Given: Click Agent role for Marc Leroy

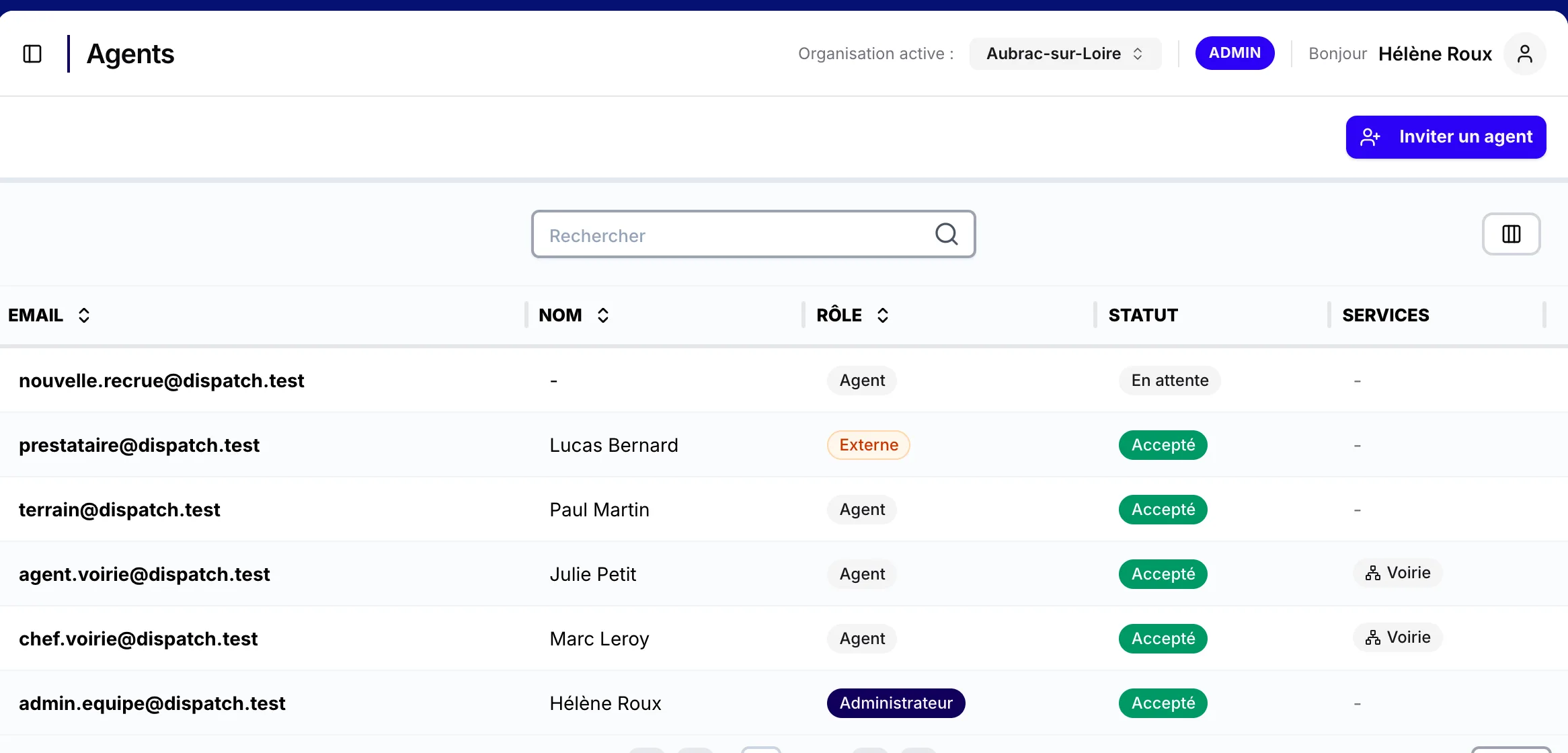Looking at the screenshot, I should (x=862, y=639).
